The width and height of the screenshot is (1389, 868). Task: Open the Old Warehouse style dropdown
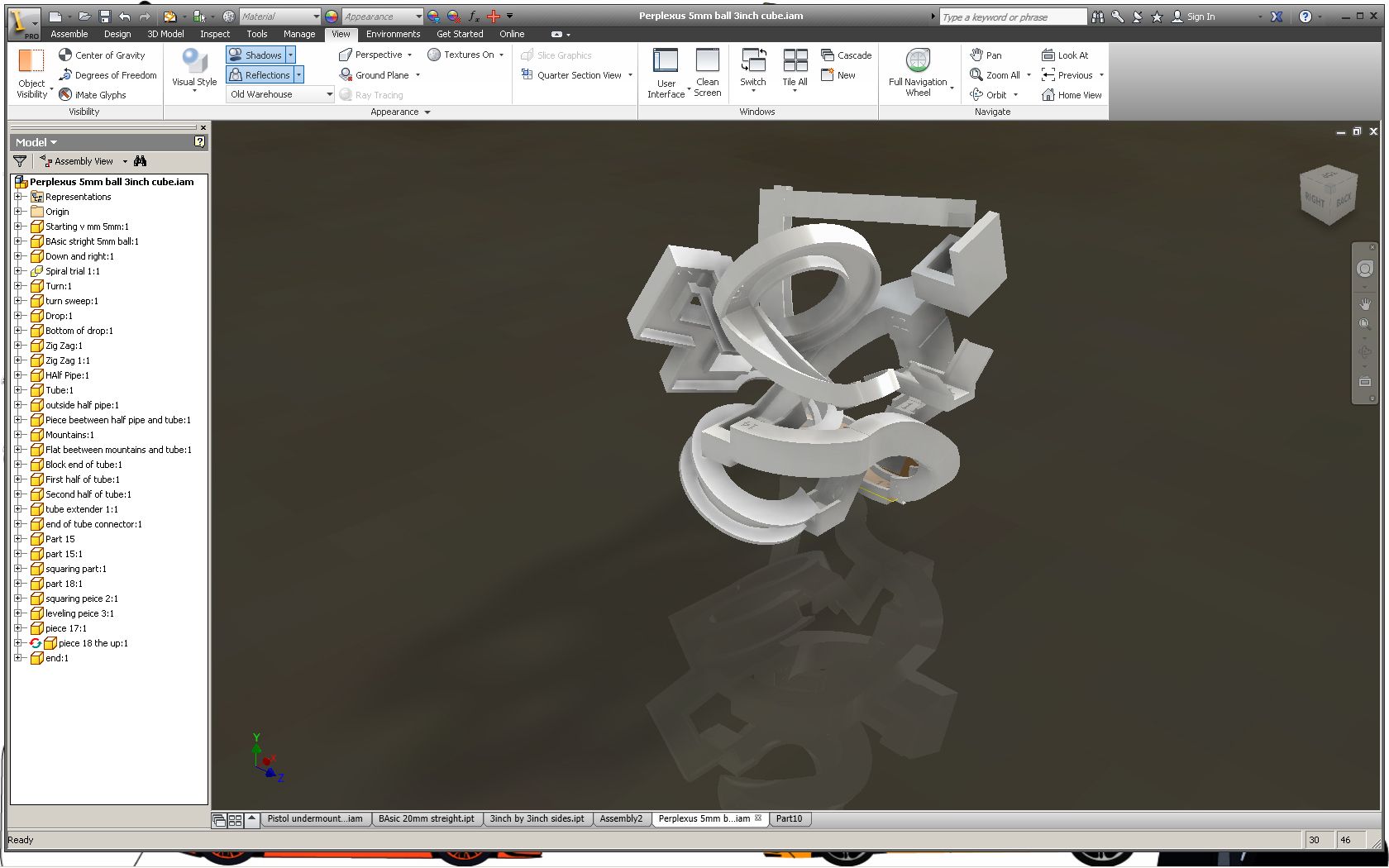[x=328, y=94]
